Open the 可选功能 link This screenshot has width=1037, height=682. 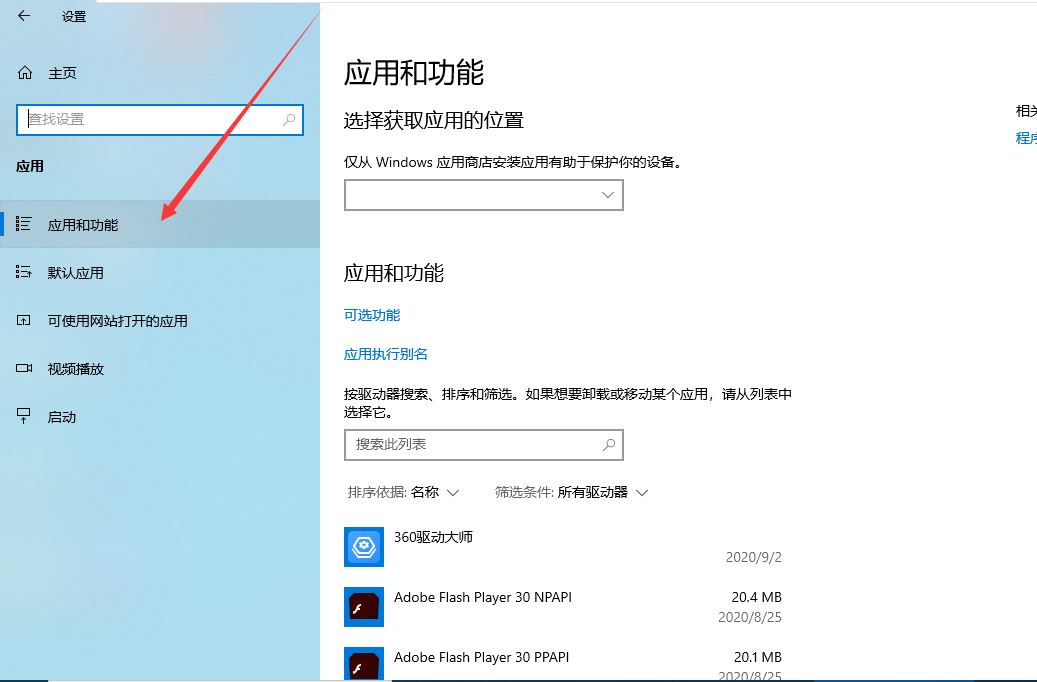point(372,315)
